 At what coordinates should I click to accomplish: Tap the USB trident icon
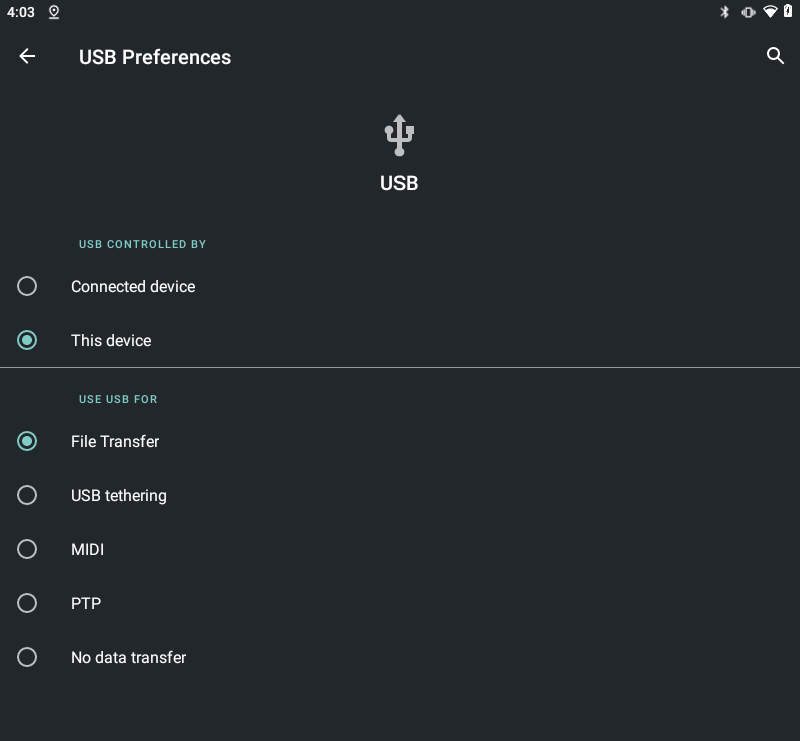tap(399, 134)
